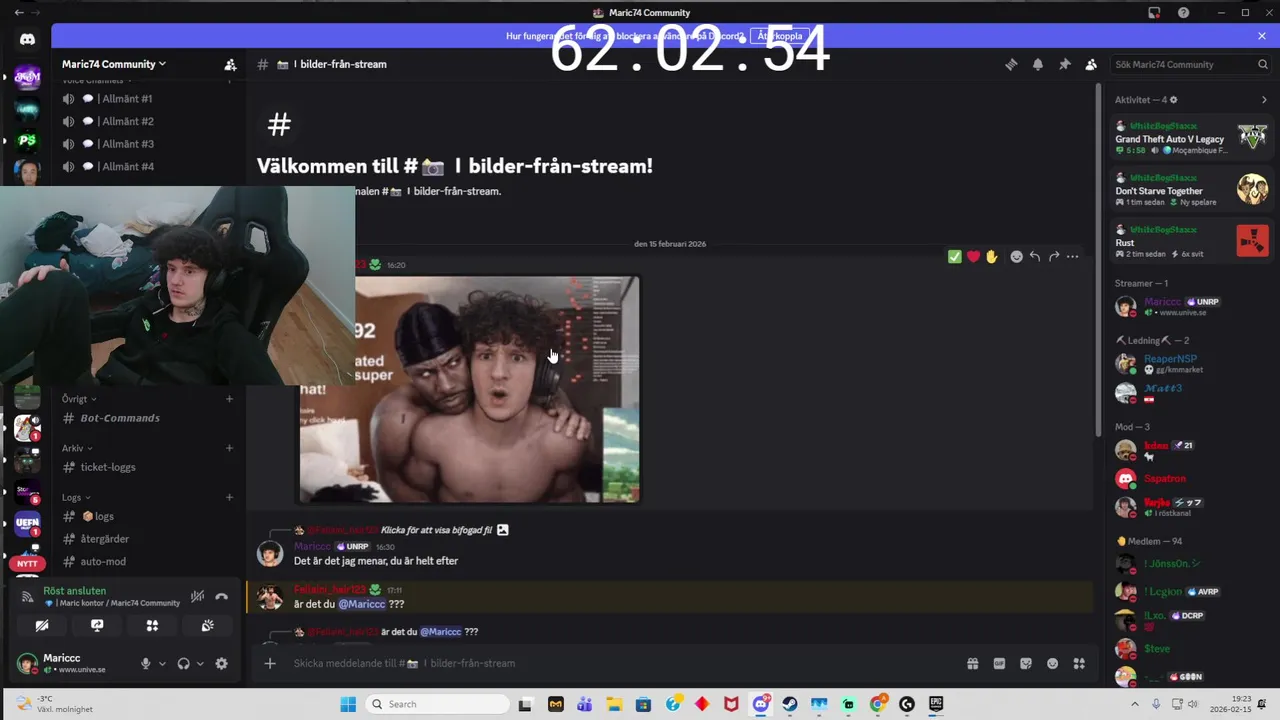Open member ReaperNSP in Ledning list

(1191, 363)
